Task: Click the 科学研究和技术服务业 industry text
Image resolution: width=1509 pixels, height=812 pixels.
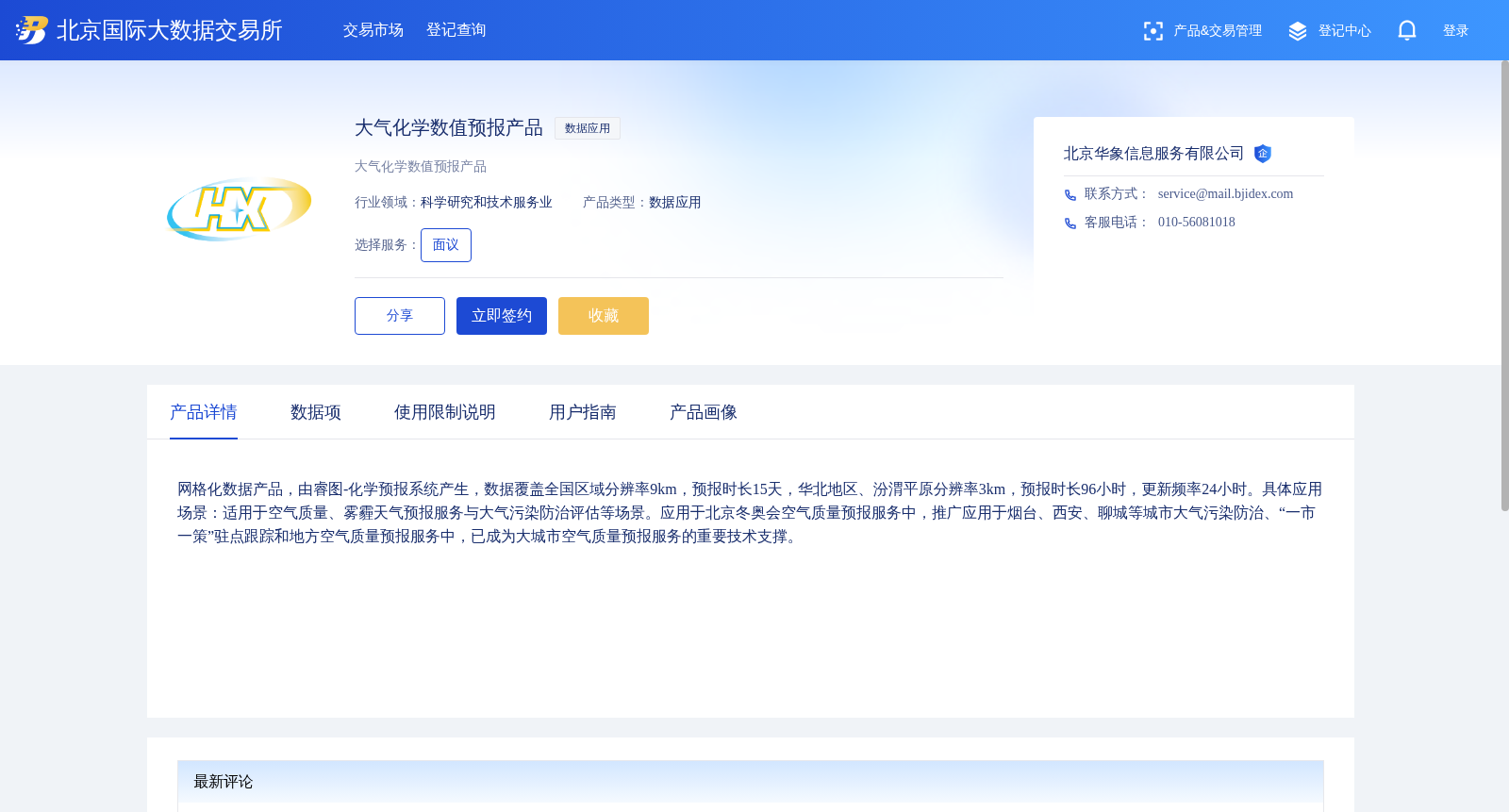Action: point(487,203)
